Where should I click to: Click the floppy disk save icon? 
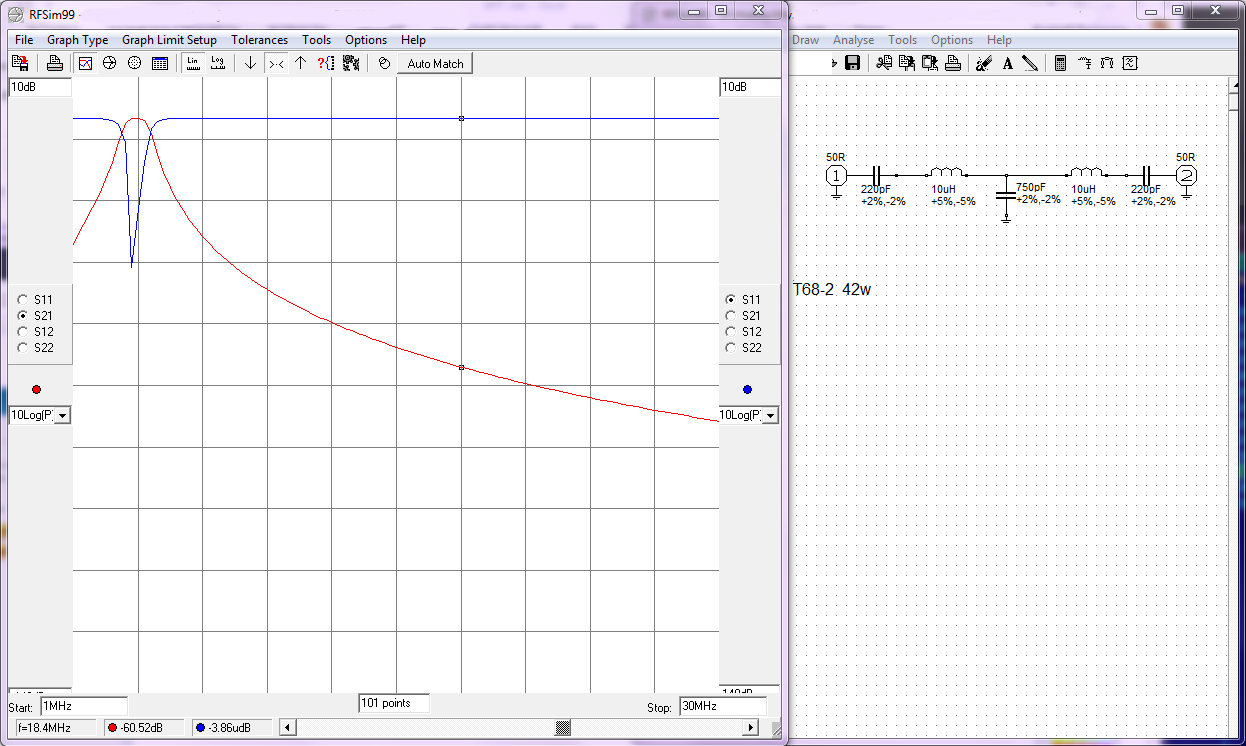pyautogui.click(x=852, y=63)
